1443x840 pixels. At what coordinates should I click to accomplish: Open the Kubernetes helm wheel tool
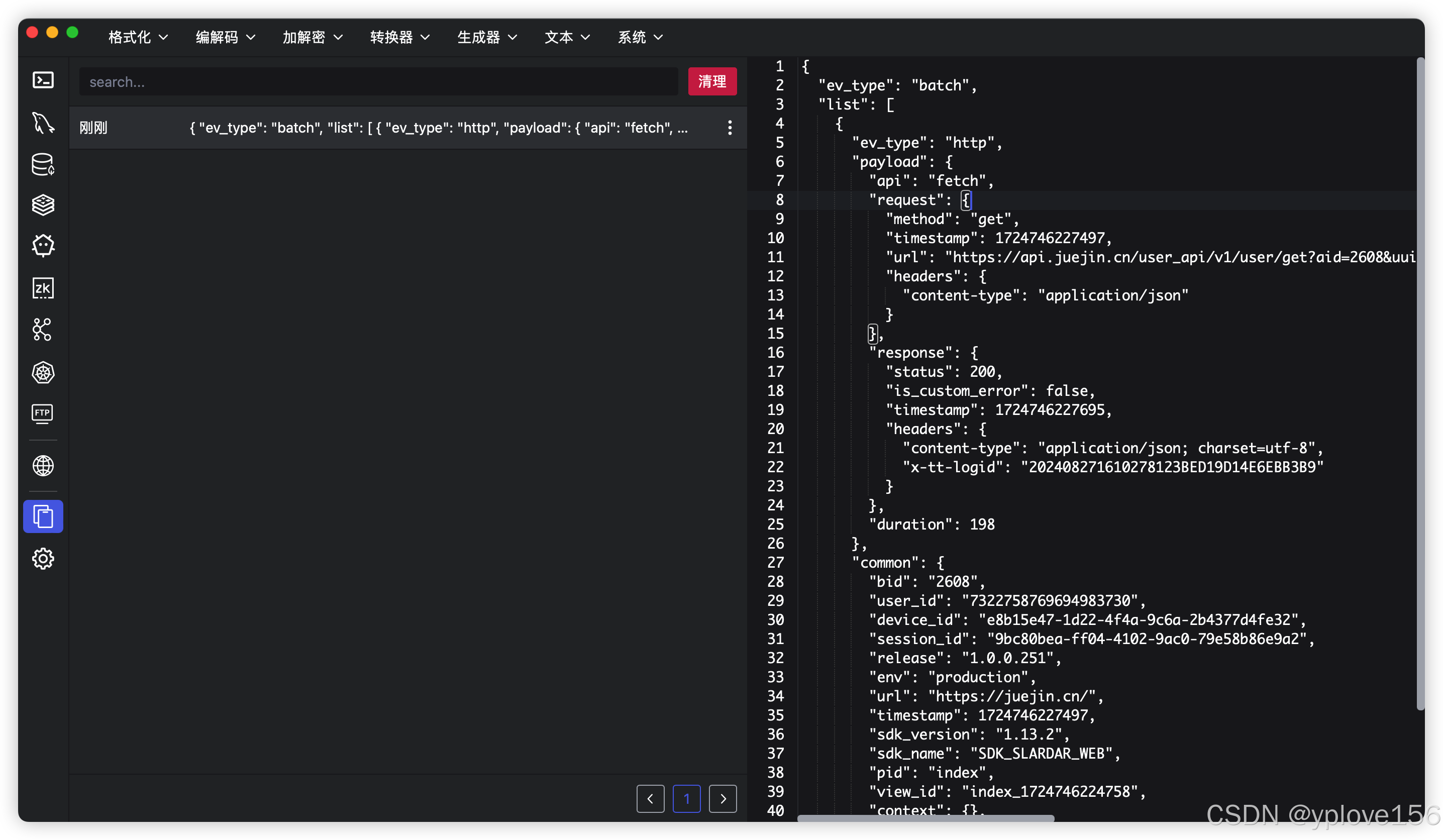tap(43, 372)
